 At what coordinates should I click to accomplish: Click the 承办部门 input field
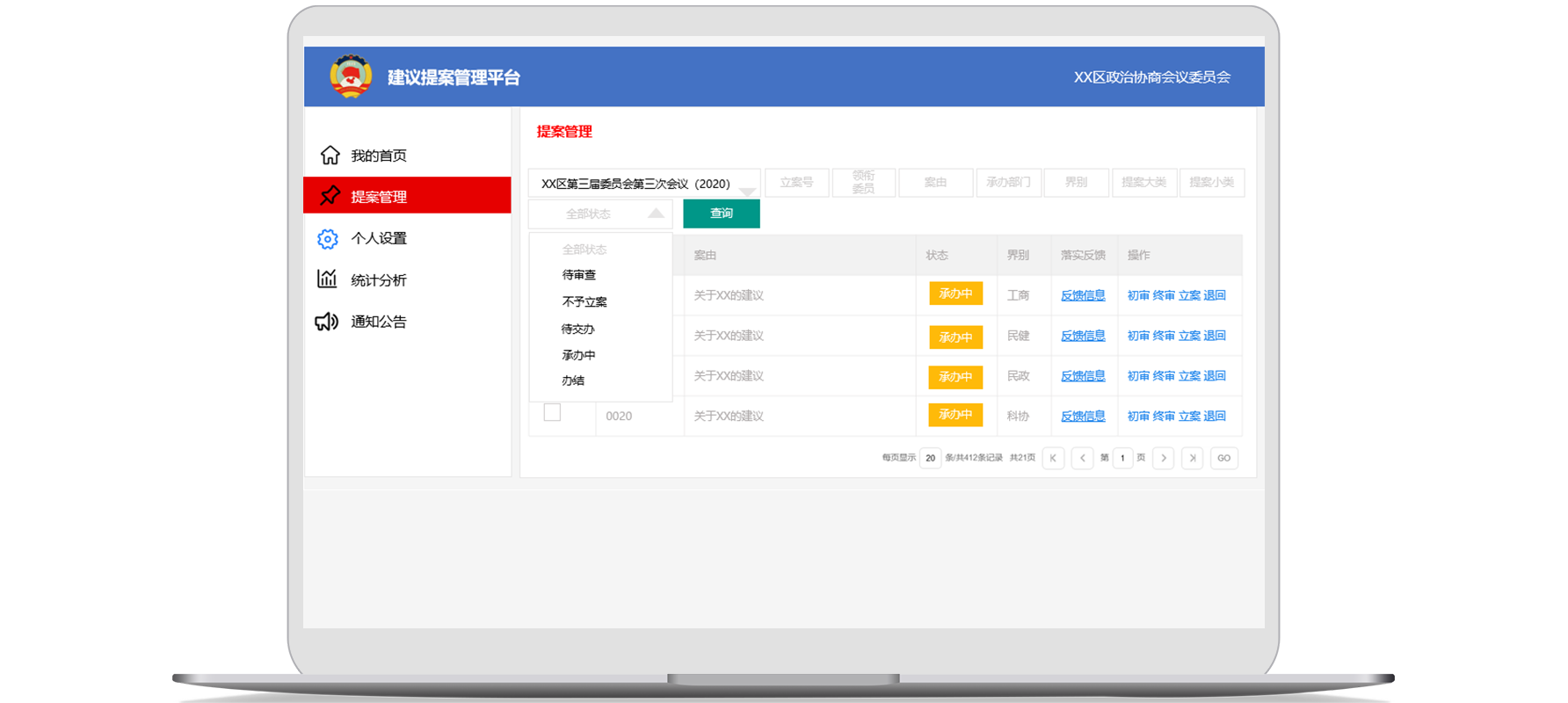[x=1009, y=183]
